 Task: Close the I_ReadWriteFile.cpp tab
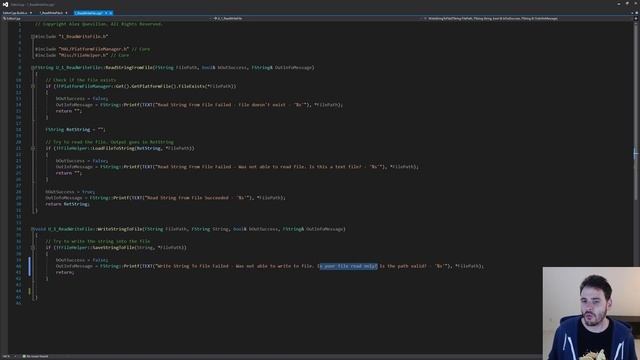[x=111, y=13]
